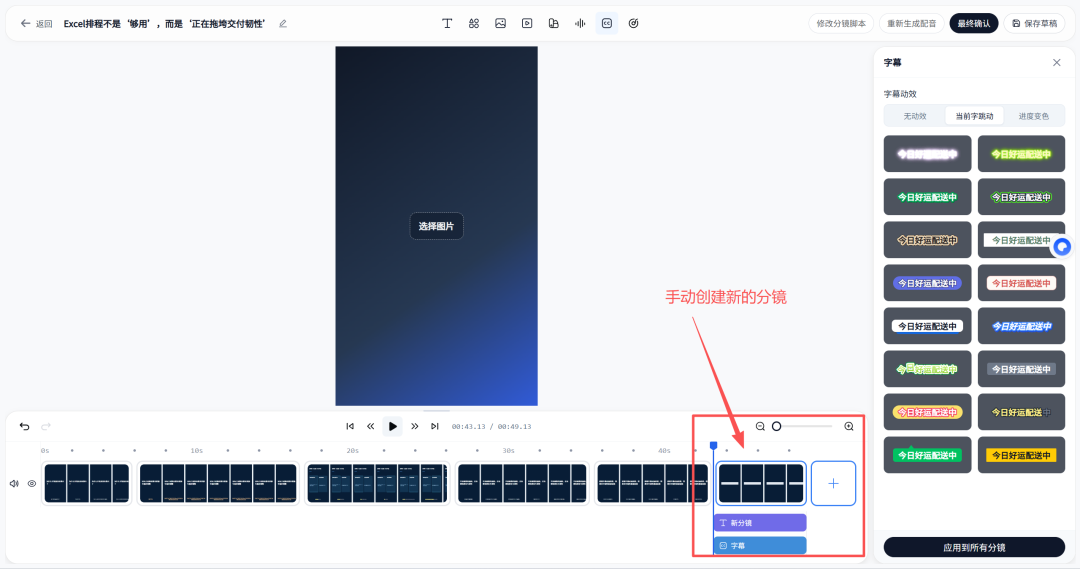
Task: Redo the last action
Action: pos(46,426)
